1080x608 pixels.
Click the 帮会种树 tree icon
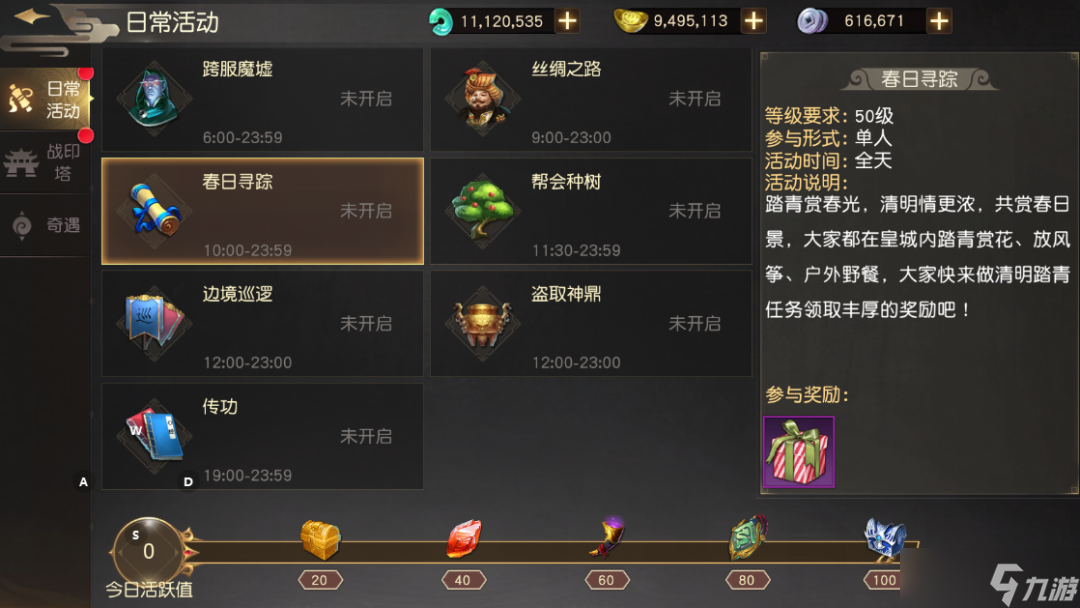coord(482,211)
